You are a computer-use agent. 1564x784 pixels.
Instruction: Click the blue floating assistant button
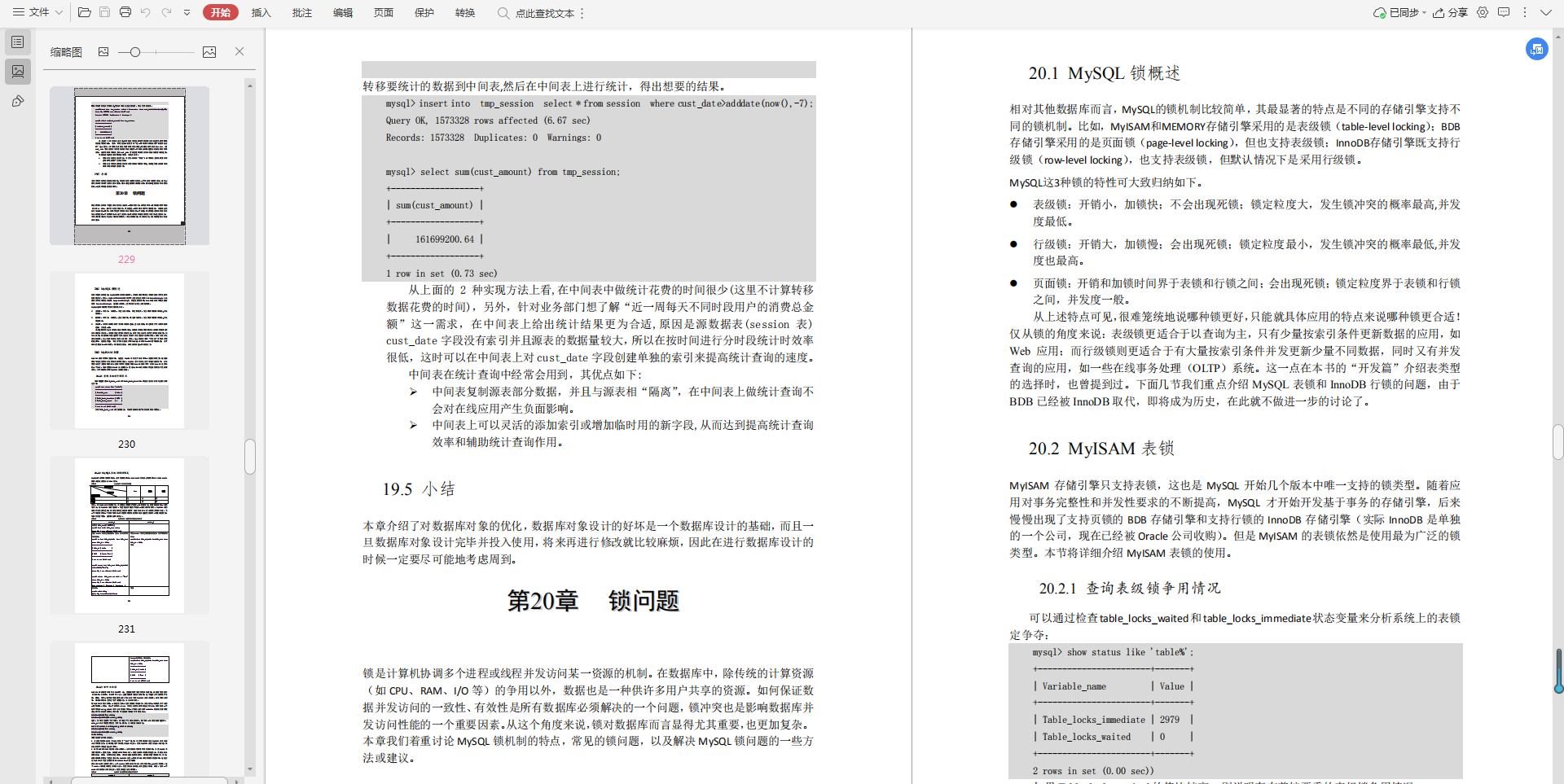(x=1537, y=49)
